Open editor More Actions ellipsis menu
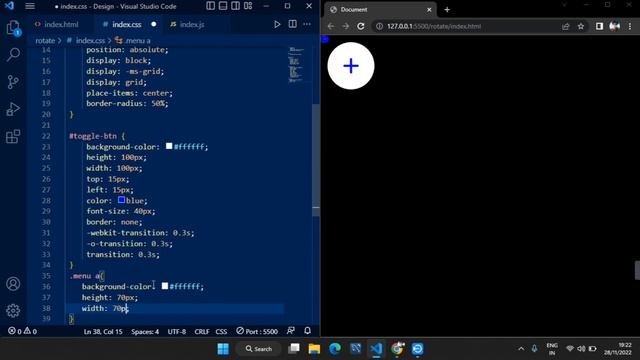Viewport: 640px width, 360px height. coord(307,24)
